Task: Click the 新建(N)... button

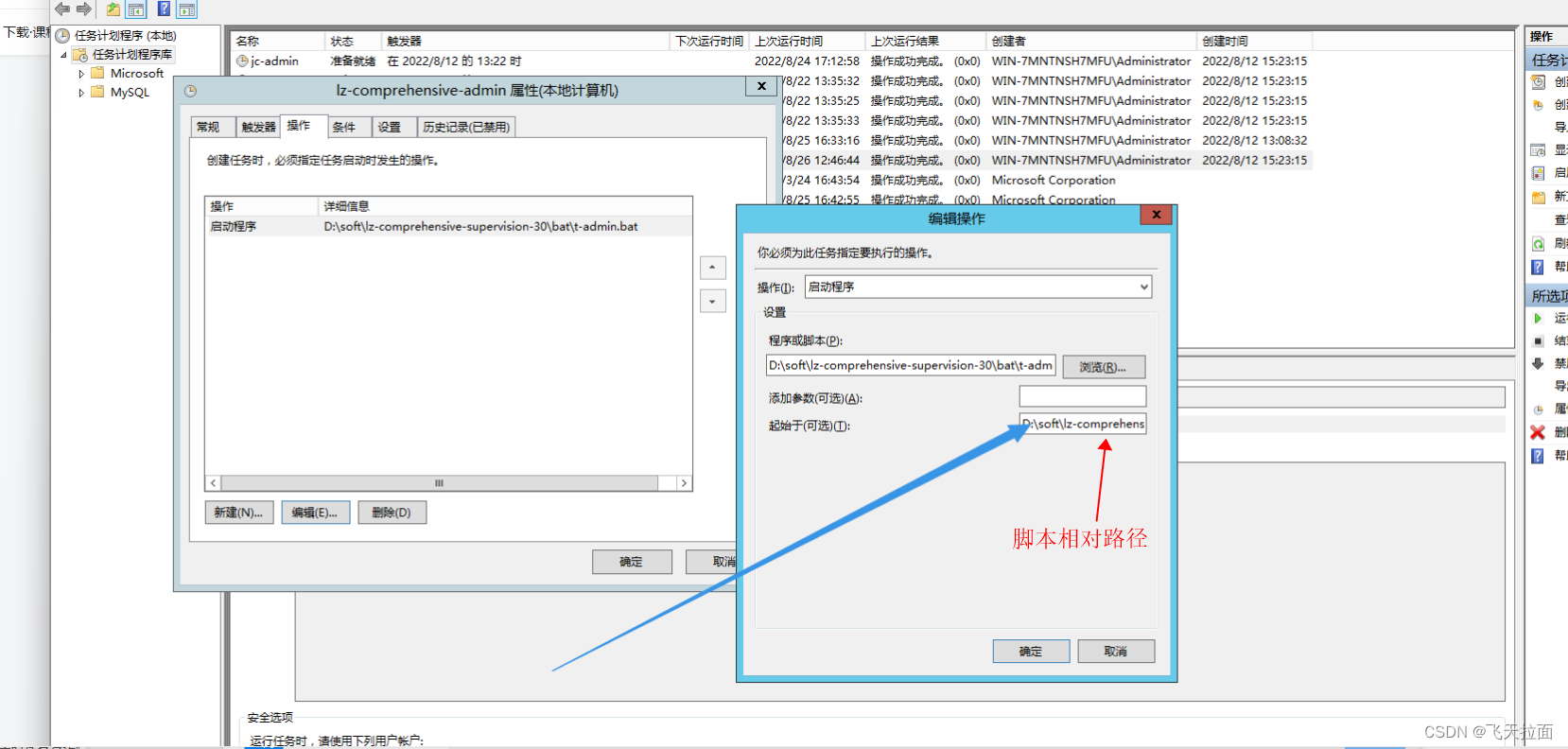Action: (x=239, y=513)
